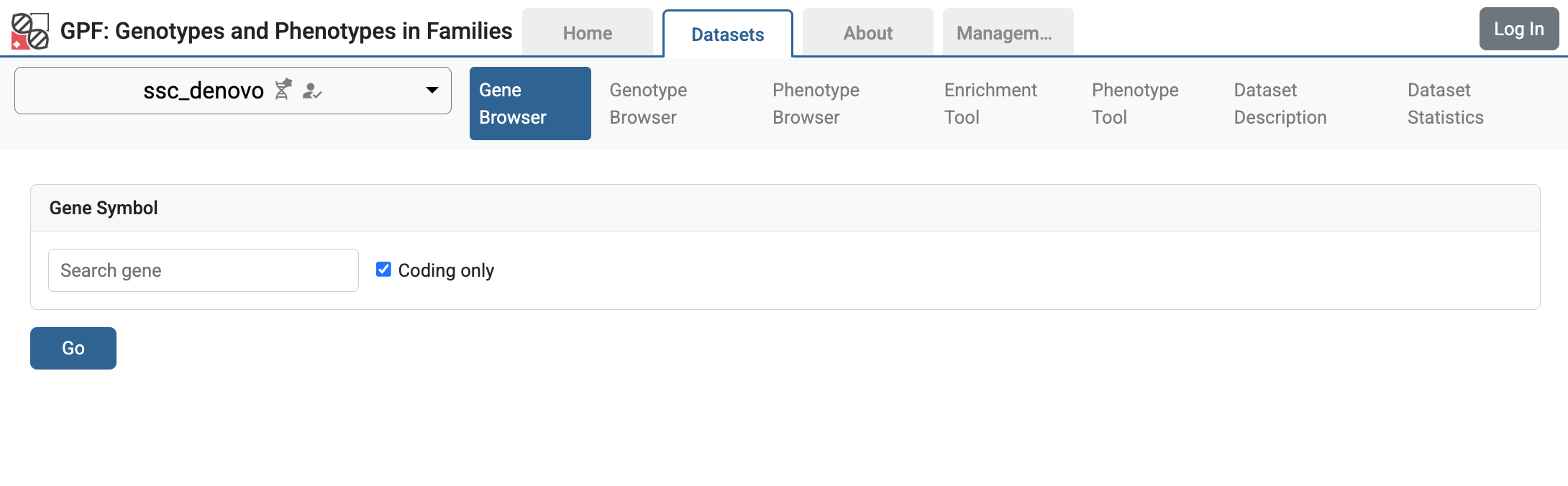The height and width of the screenshot is (486, 1568).
Task: Expand the dataset selector dropdown arrow
Action: 432,91
